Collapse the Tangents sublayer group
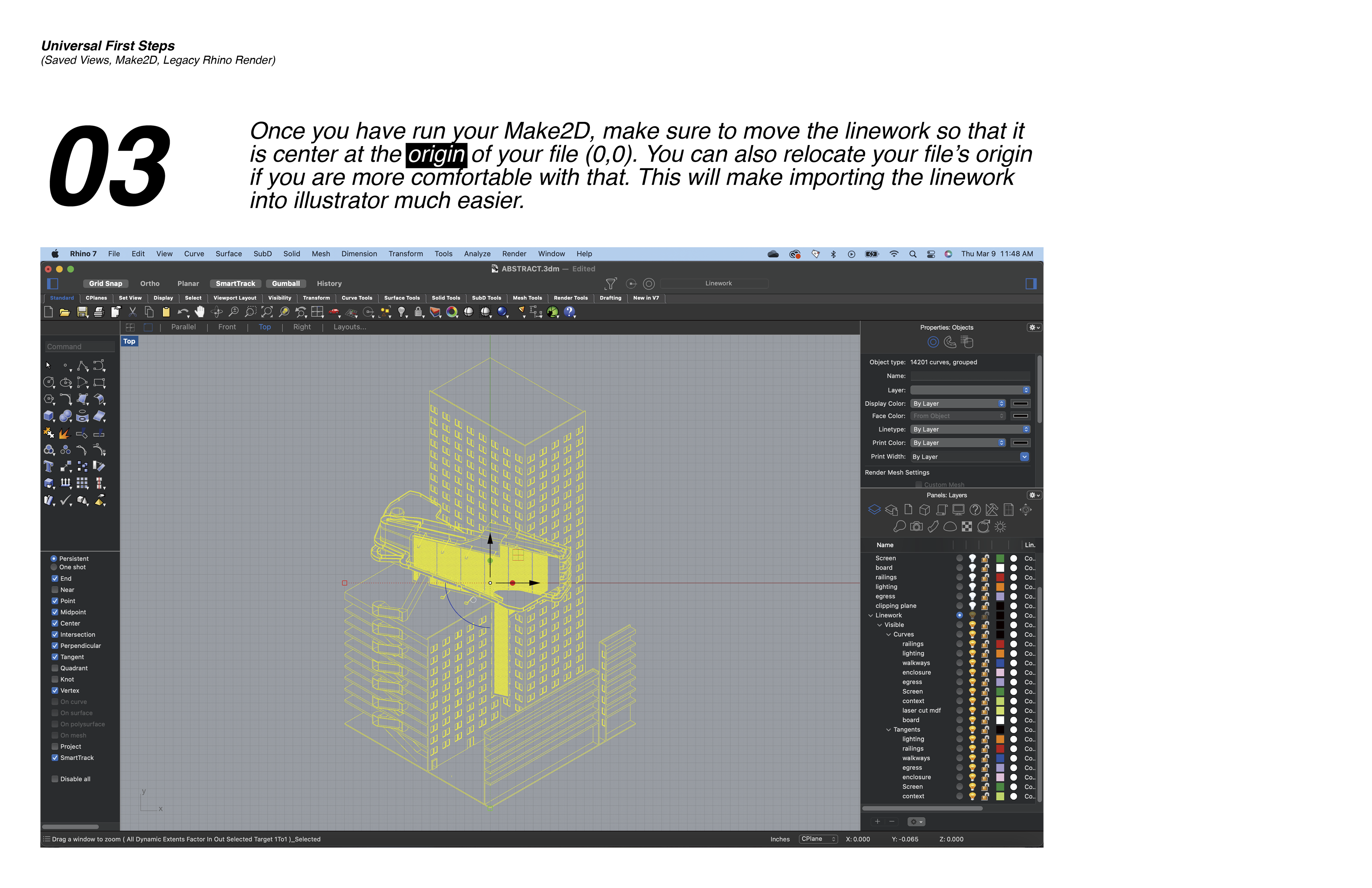 click(888, 730)
